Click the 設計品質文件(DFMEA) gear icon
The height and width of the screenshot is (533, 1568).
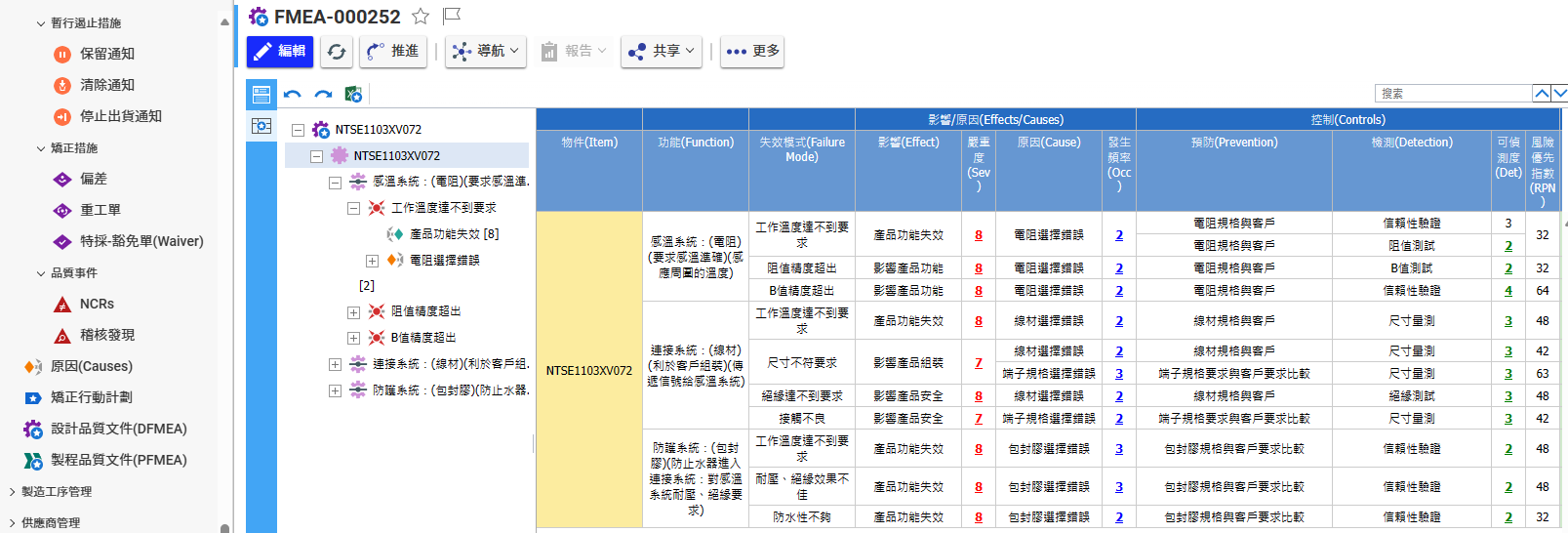tap(33, 430)
